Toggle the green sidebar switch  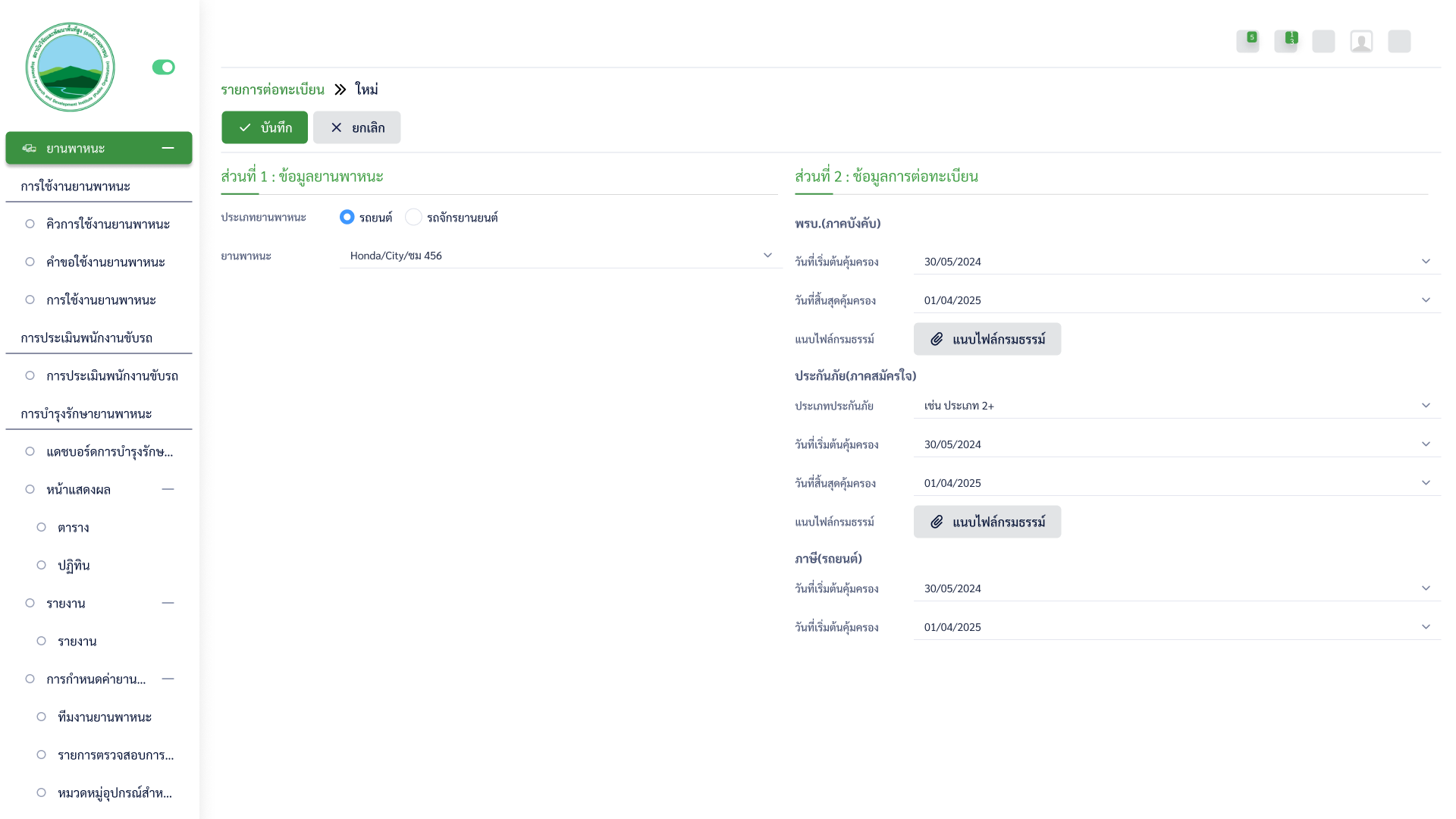pyautogui.click(x=163, y=67)
